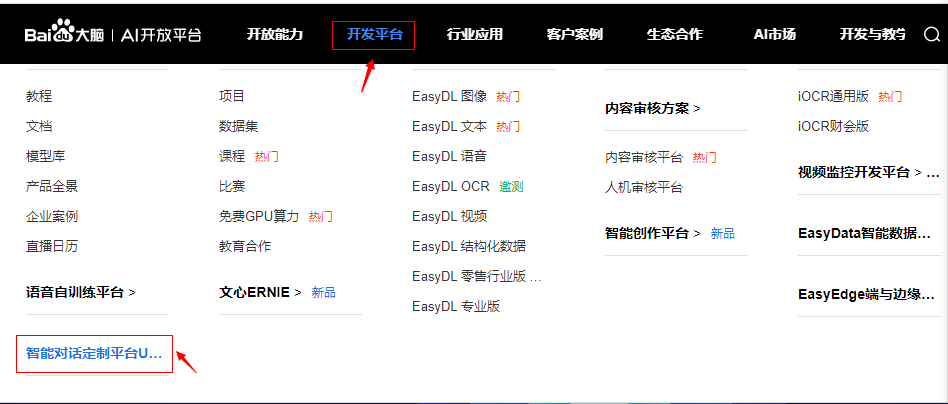This screenshot has height=404, width=948.
Task: Open the AI市场 menu
Action: click(x=774, y=34)
